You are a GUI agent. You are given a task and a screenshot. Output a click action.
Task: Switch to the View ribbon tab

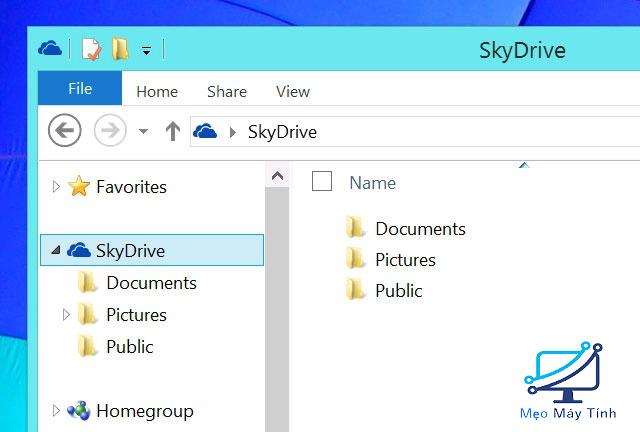pos(293,91)
